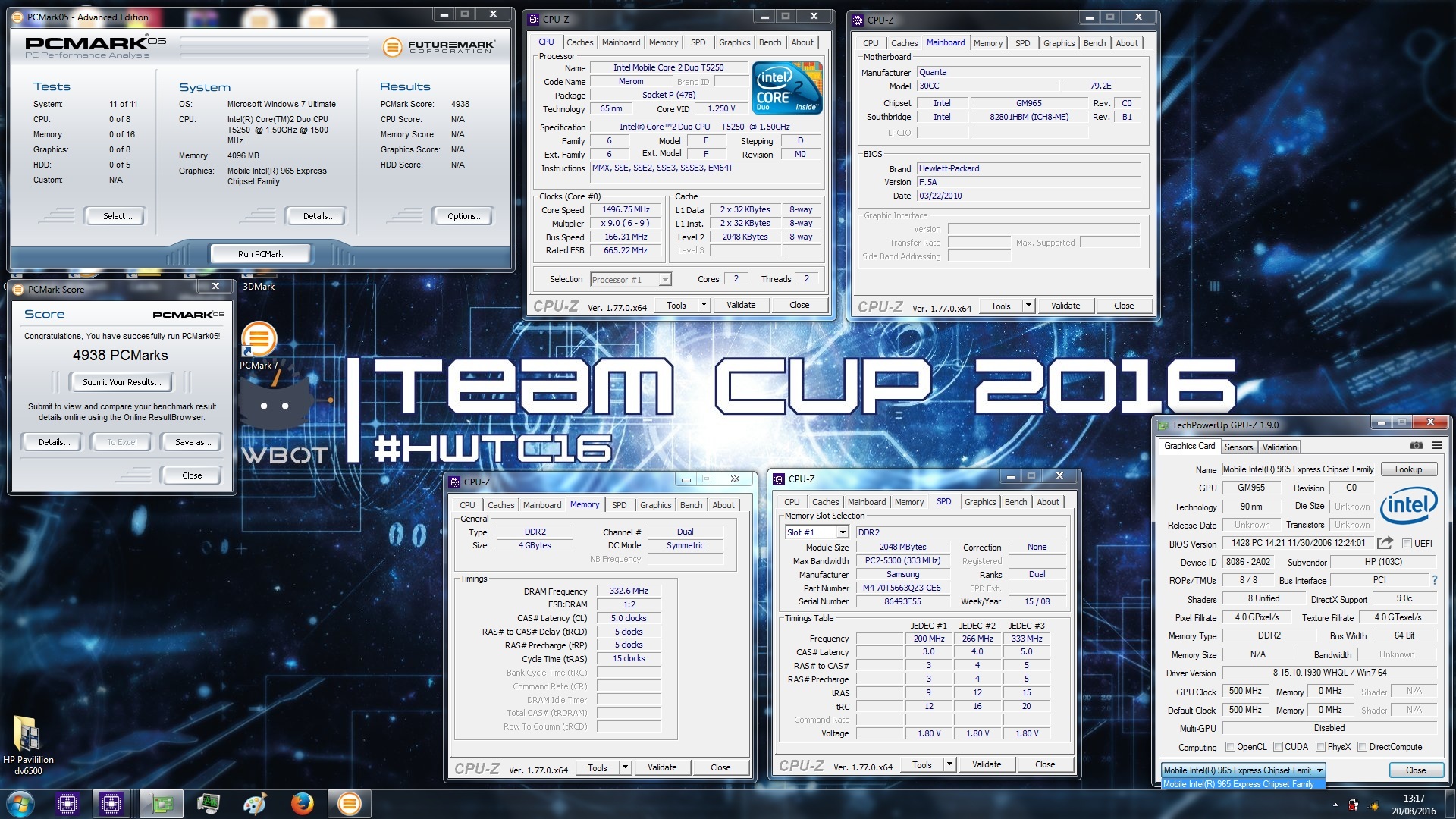Screen dimensions: 1456x819
Task: Click the PCMark Score window title icon
Action: (18, 289)
